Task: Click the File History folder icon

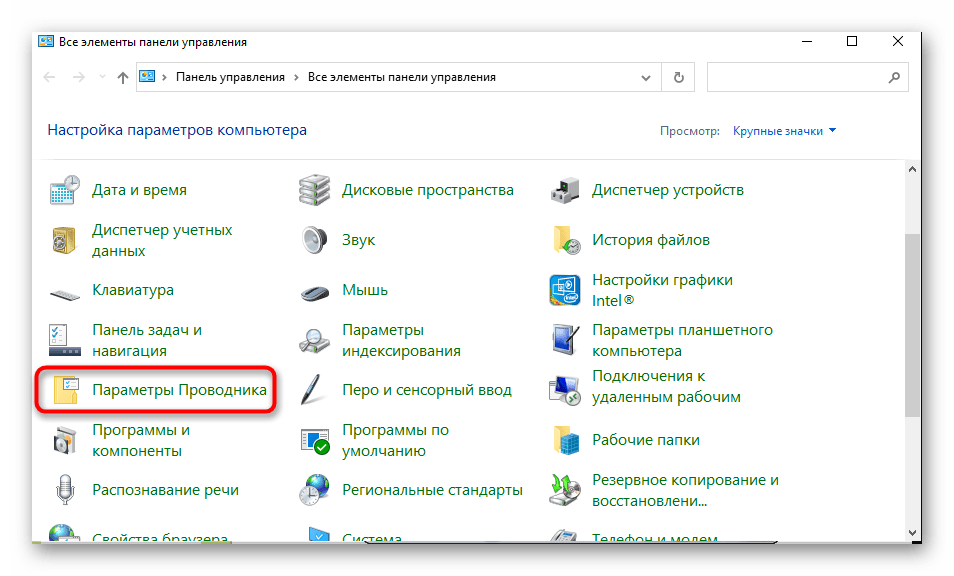Action: click(565, 240)
